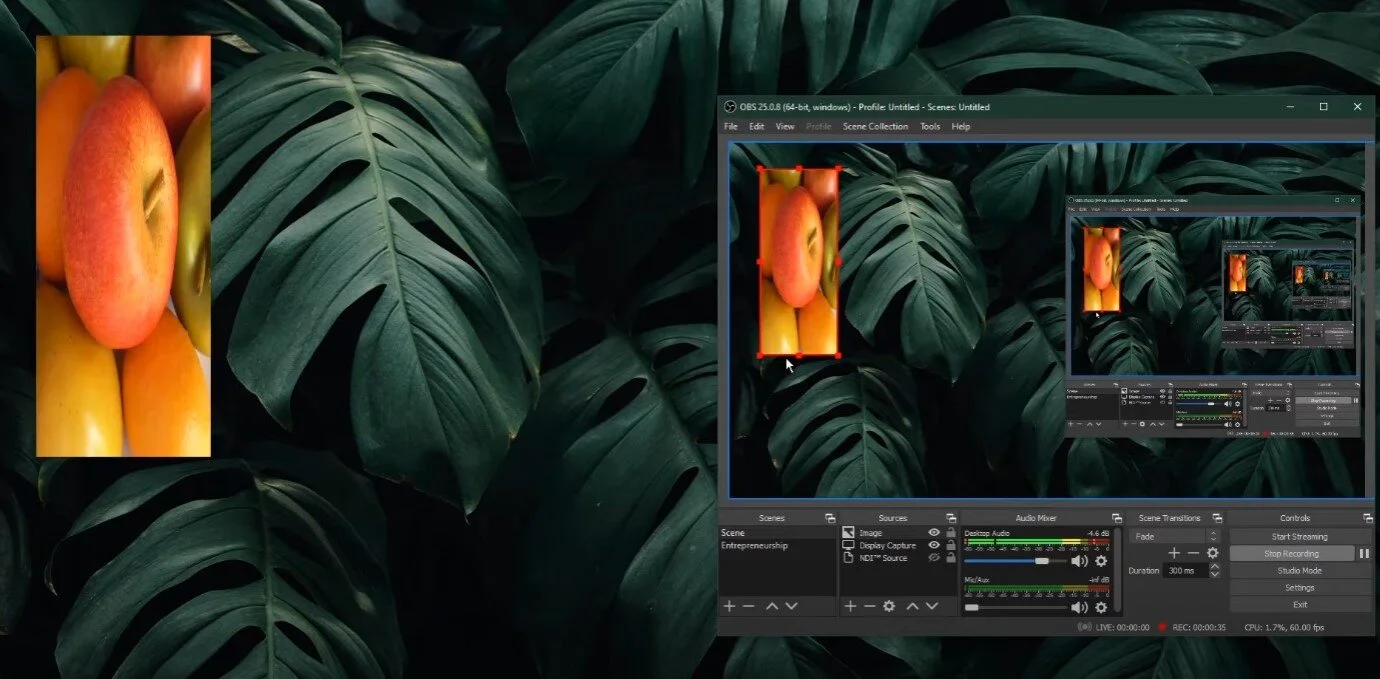Lock the NDI Source

[x=950, y=558]
